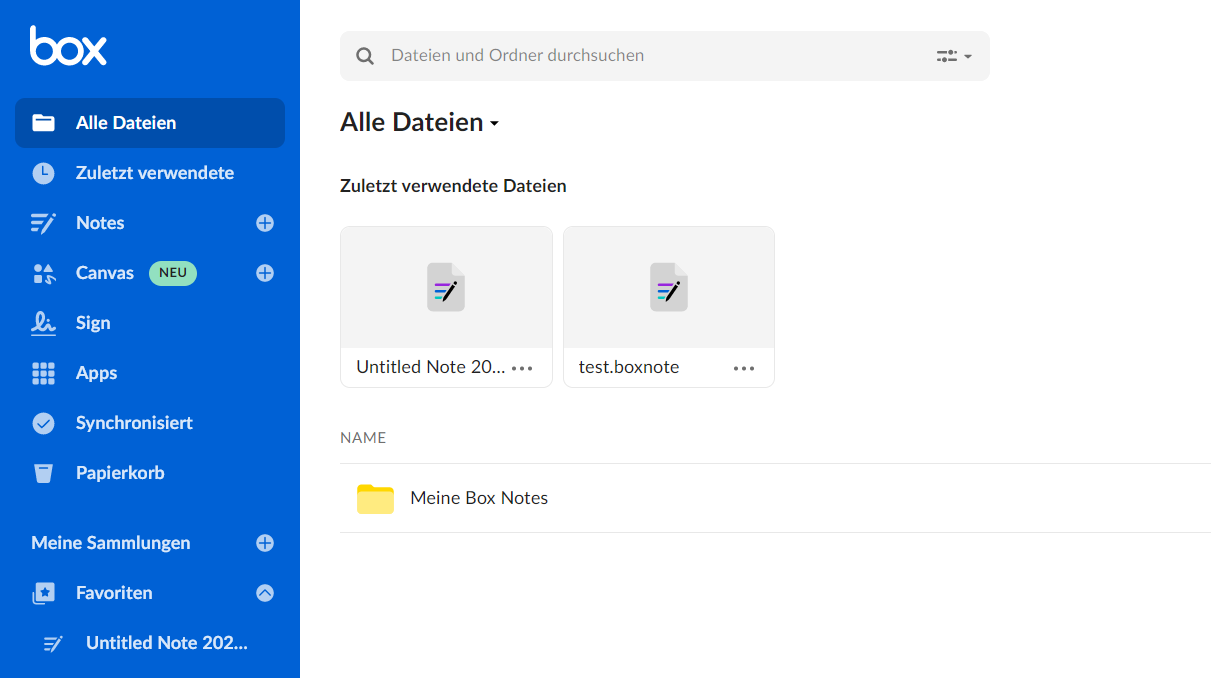Click the Sign signature icon in sidebar

coord(43,323)
